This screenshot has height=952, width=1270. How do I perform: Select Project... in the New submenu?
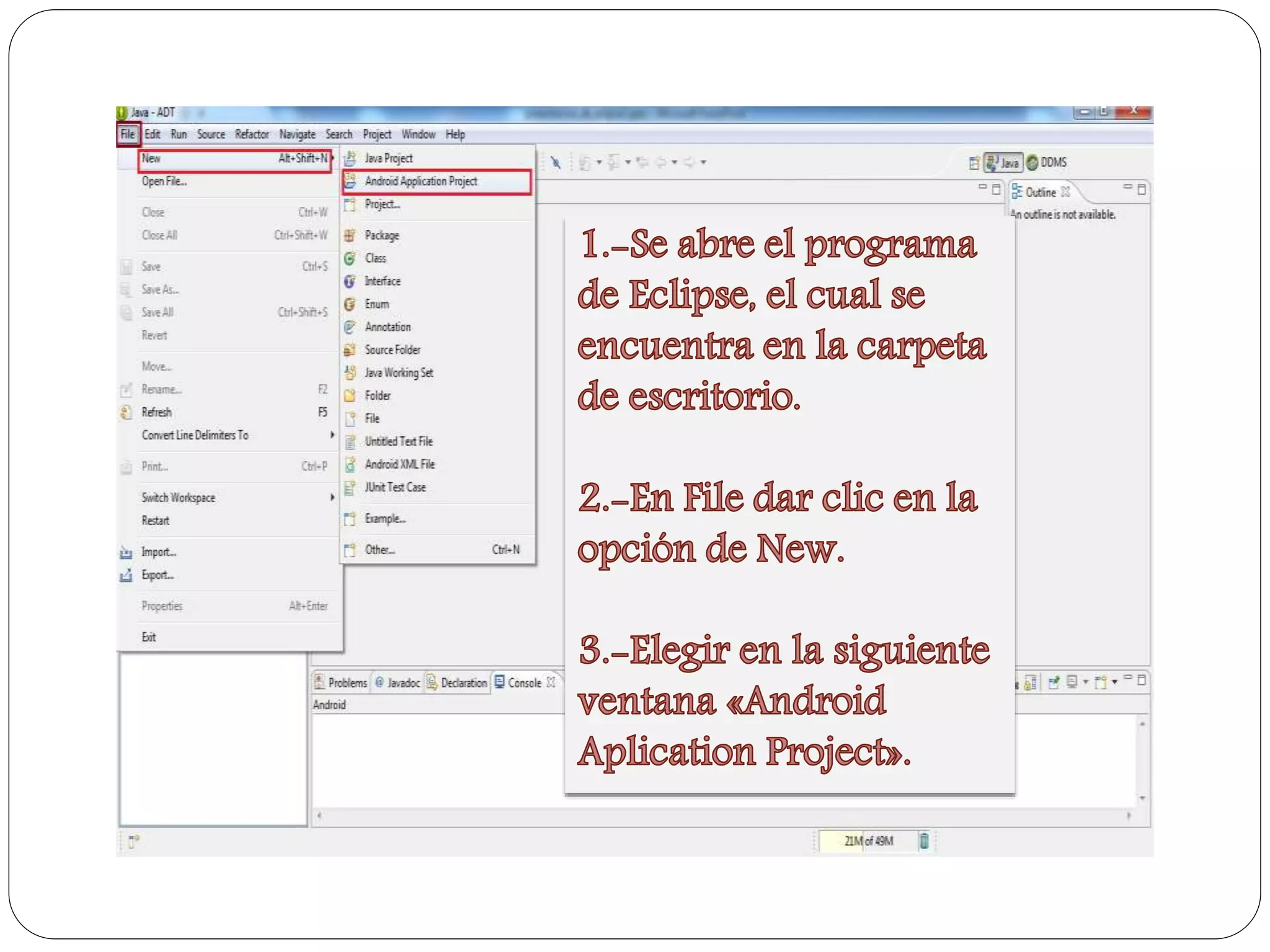coord(438,205)
